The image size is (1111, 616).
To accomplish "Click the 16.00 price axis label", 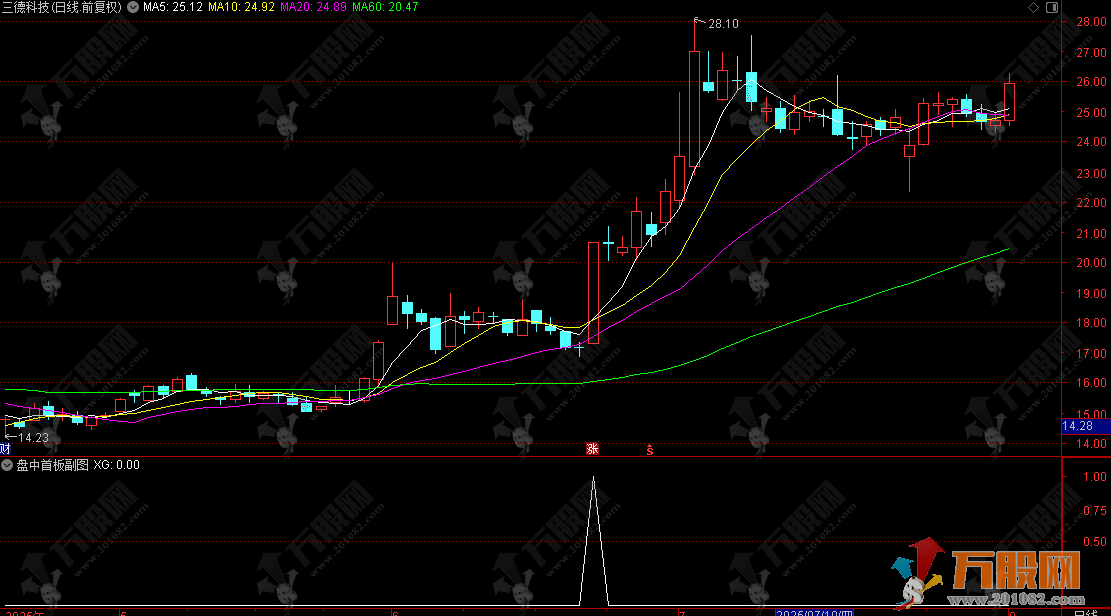I will pyautogui.click(x=1091, y=383).
